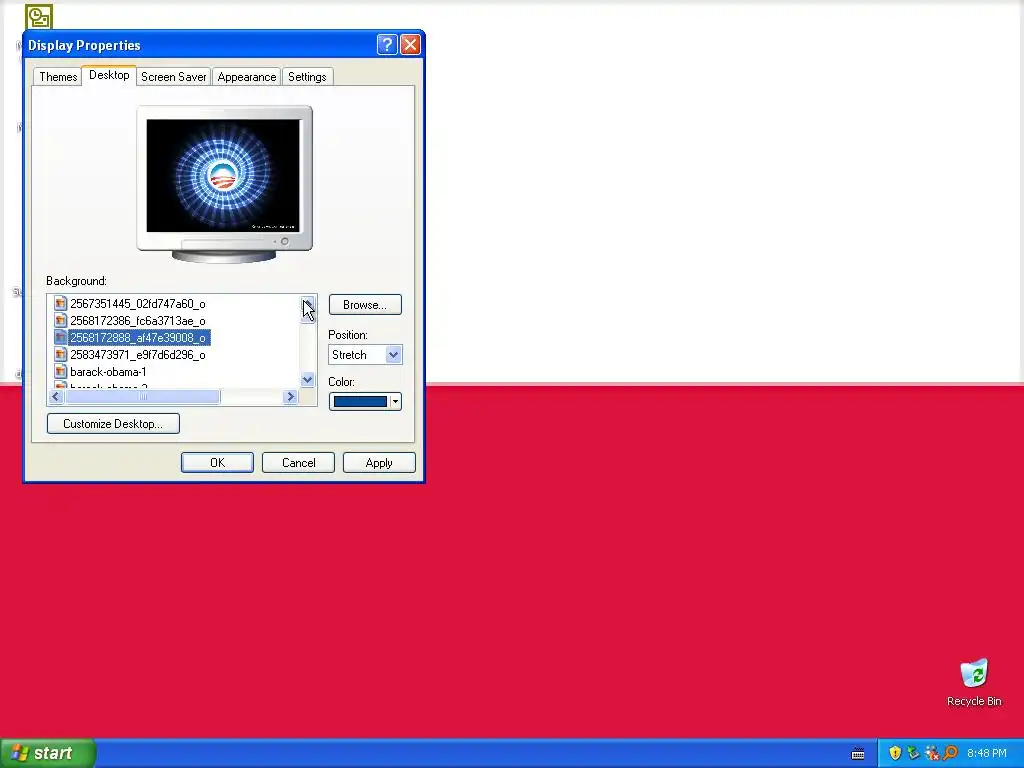Open the desktop Color picker dropdown arrow
This screenshot has width=1024, height=768.
coord(395,402)
